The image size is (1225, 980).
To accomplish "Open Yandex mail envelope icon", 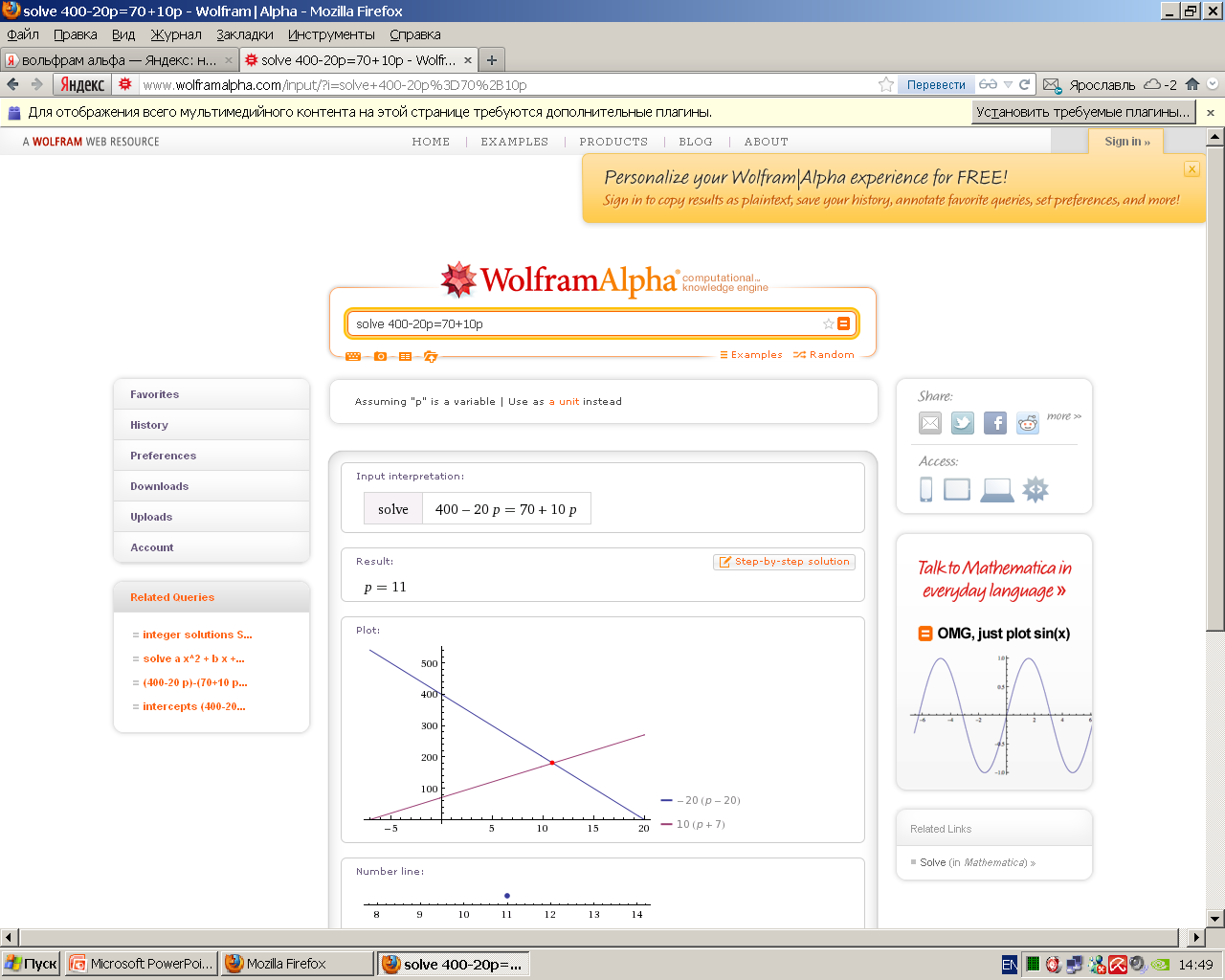I will 1052,84.
